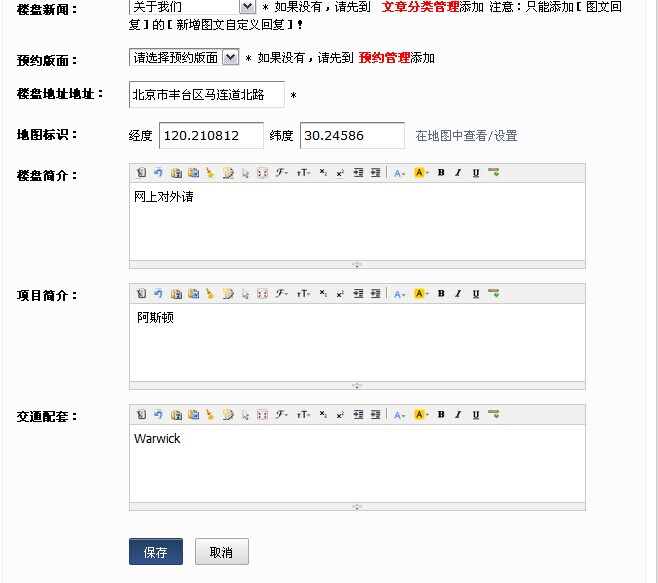The width and height of the screenshot is (658, 583).
Task: Click Superscript icon in 交通配套 editor toolbar
Action: click(340, 413)
